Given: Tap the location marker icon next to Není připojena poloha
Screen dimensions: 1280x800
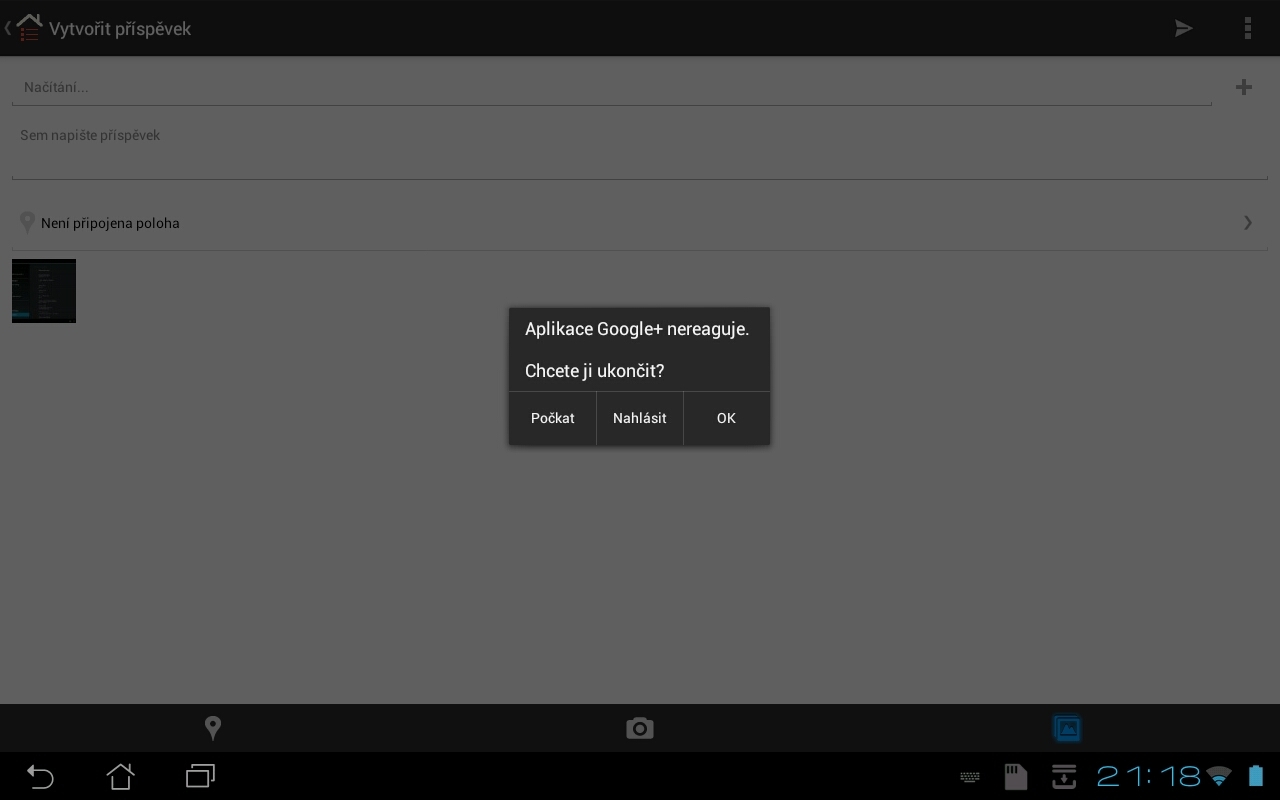Looking at the screenshot, I should click(27, 222).
